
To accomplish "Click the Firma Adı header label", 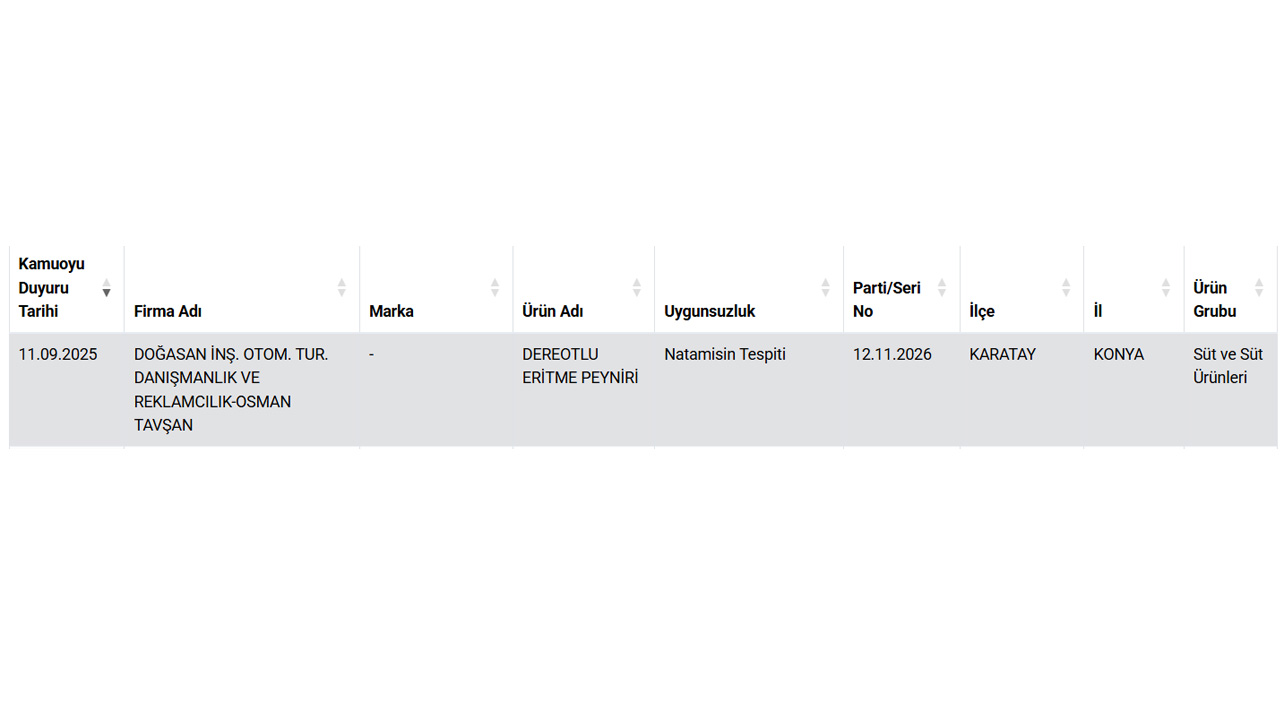I will click(x=168, y=311).
